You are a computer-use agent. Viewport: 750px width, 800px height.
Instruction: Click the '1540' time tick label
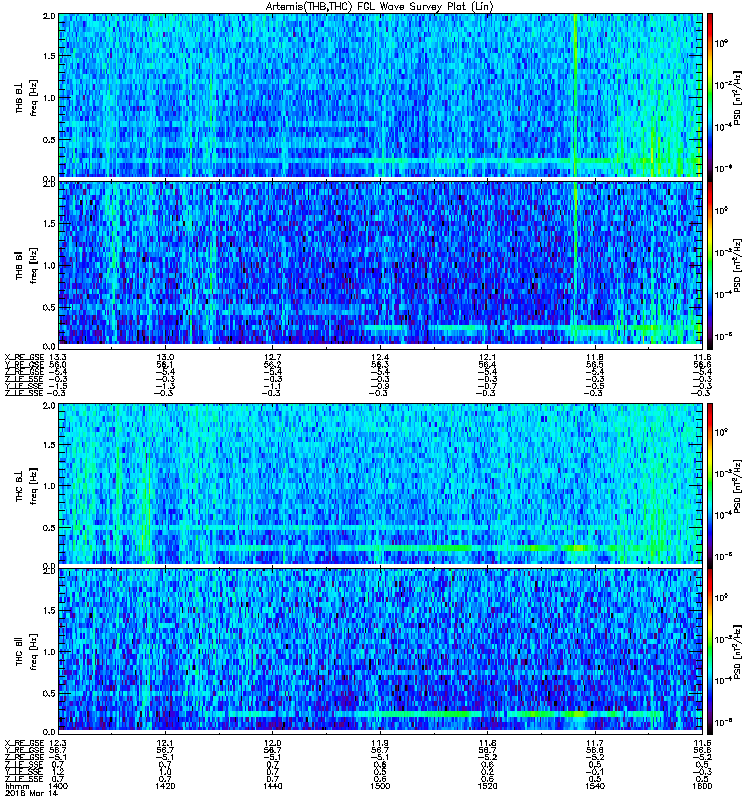click(x=594, y=786)
